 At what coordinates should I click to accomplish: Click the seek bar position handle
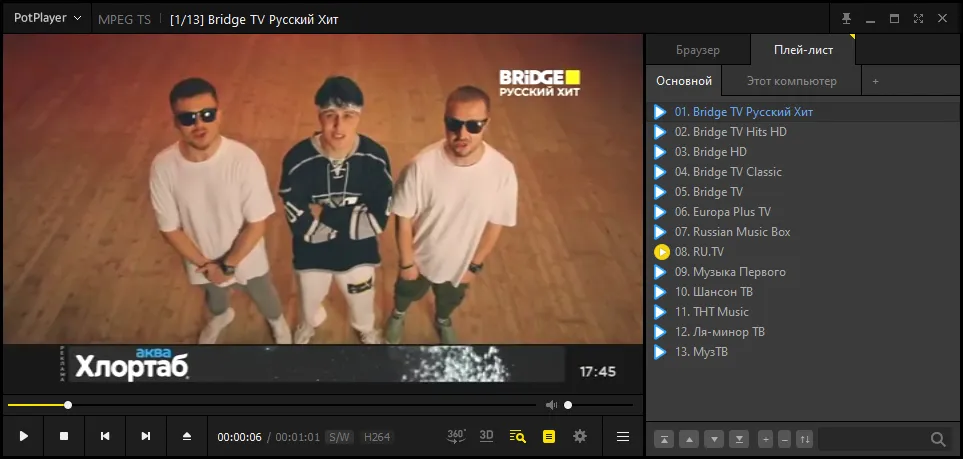pyautogui.click(x=68, y=405)
